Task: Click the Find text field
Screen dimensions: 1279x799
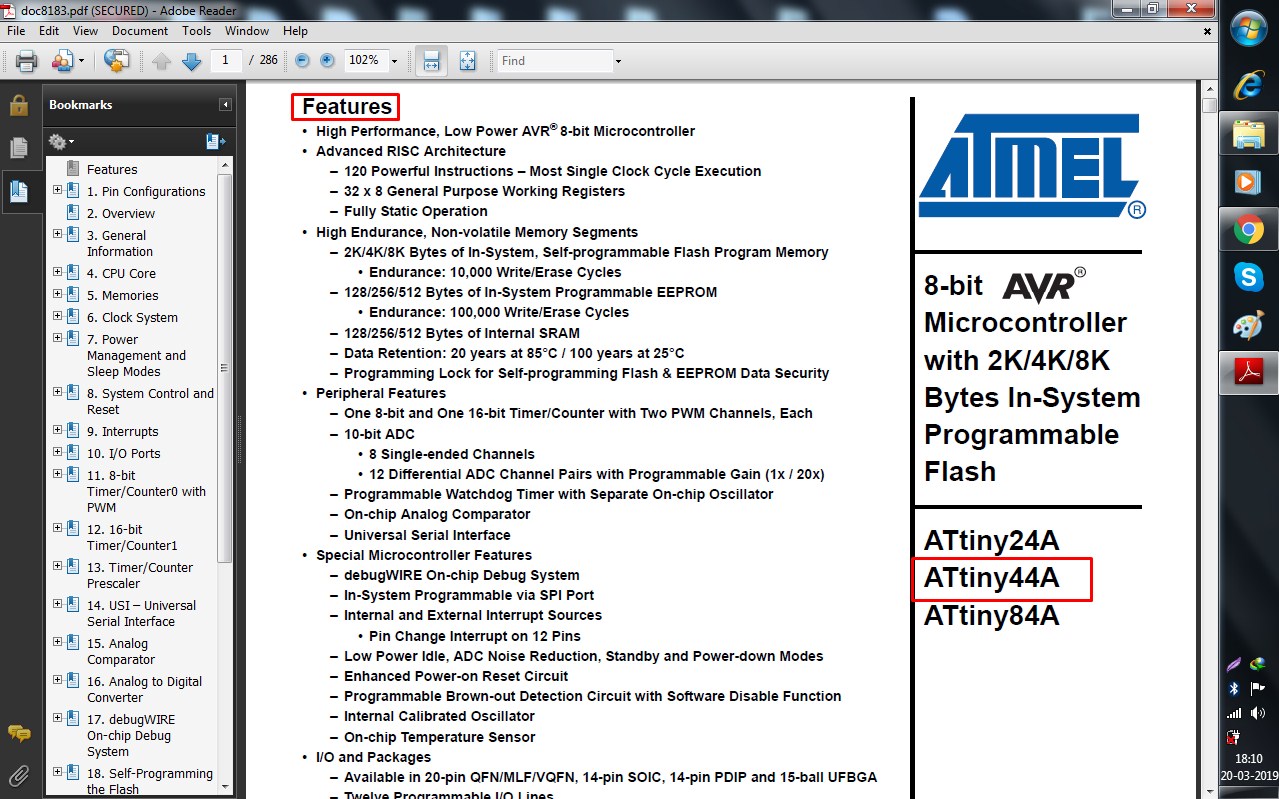Action: (x=555, y=61)
